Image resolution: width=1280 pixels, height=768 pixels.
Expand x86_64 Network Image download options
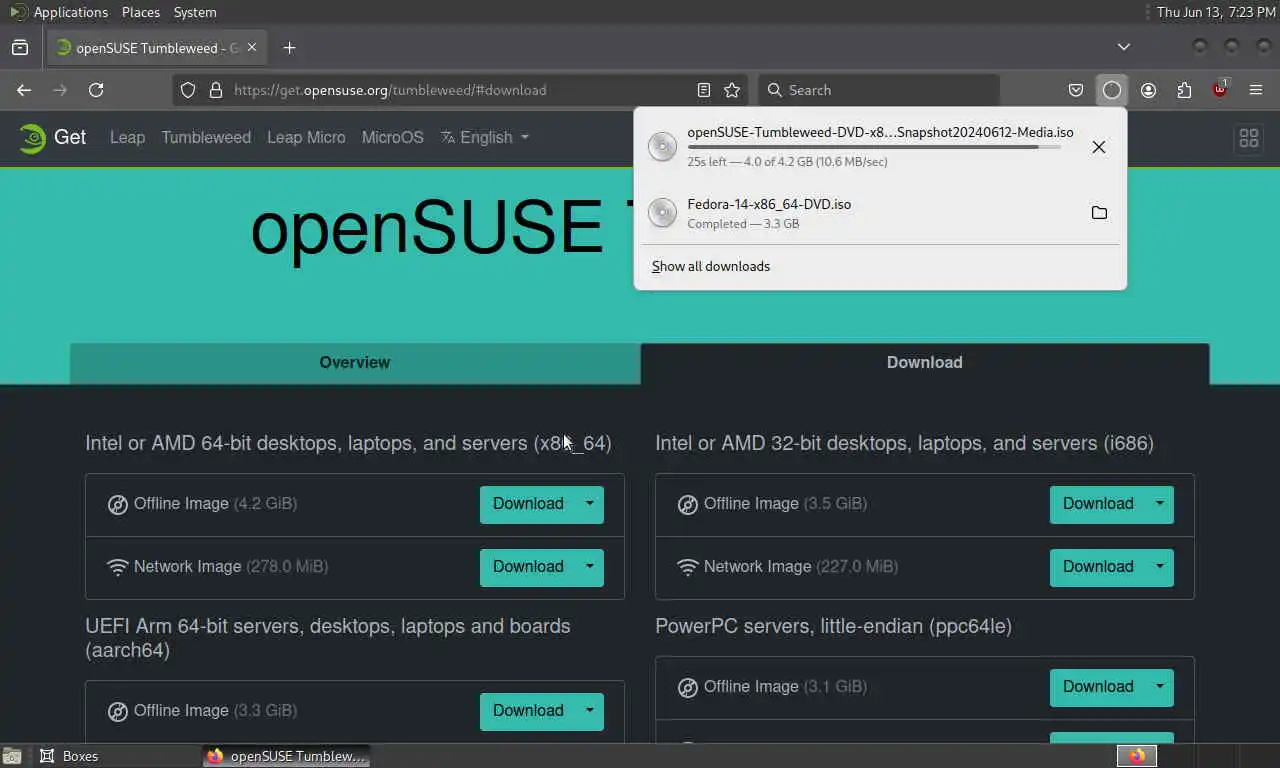click(590, 567)
